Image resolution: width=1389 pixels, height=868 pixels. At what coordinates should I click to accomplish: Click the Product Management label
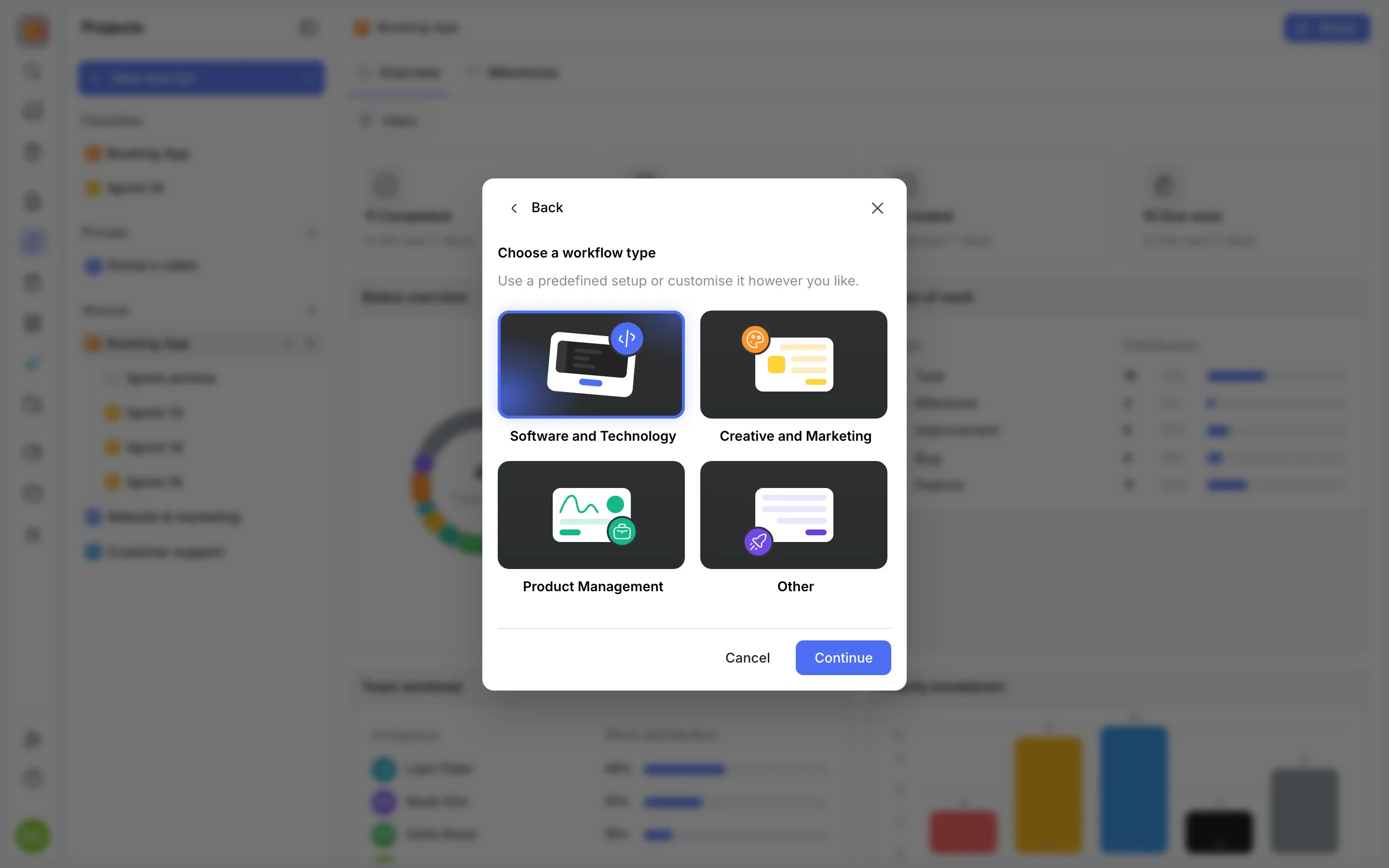point(593,587)
